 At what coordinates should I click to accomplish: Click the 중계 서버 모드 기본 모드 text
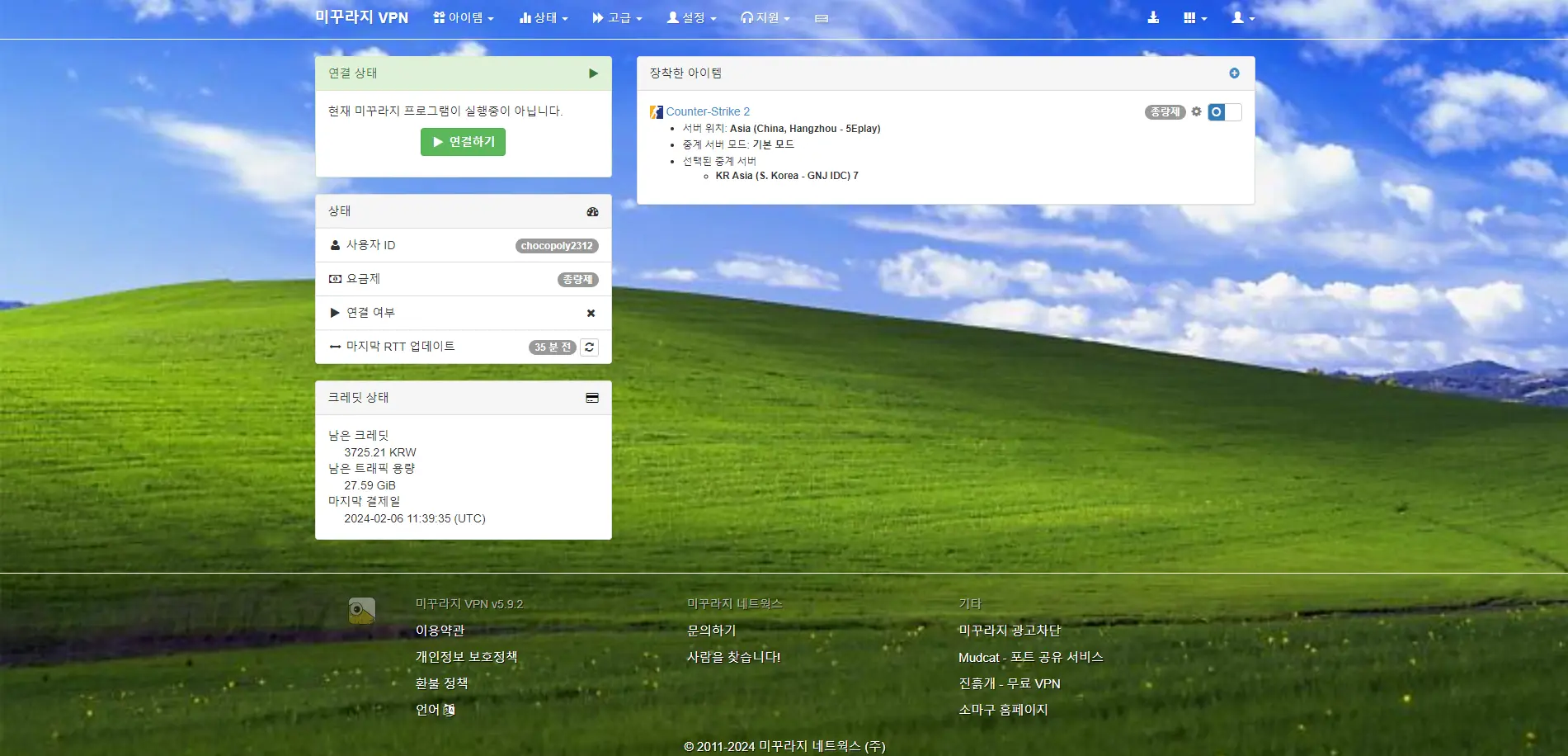738,144
